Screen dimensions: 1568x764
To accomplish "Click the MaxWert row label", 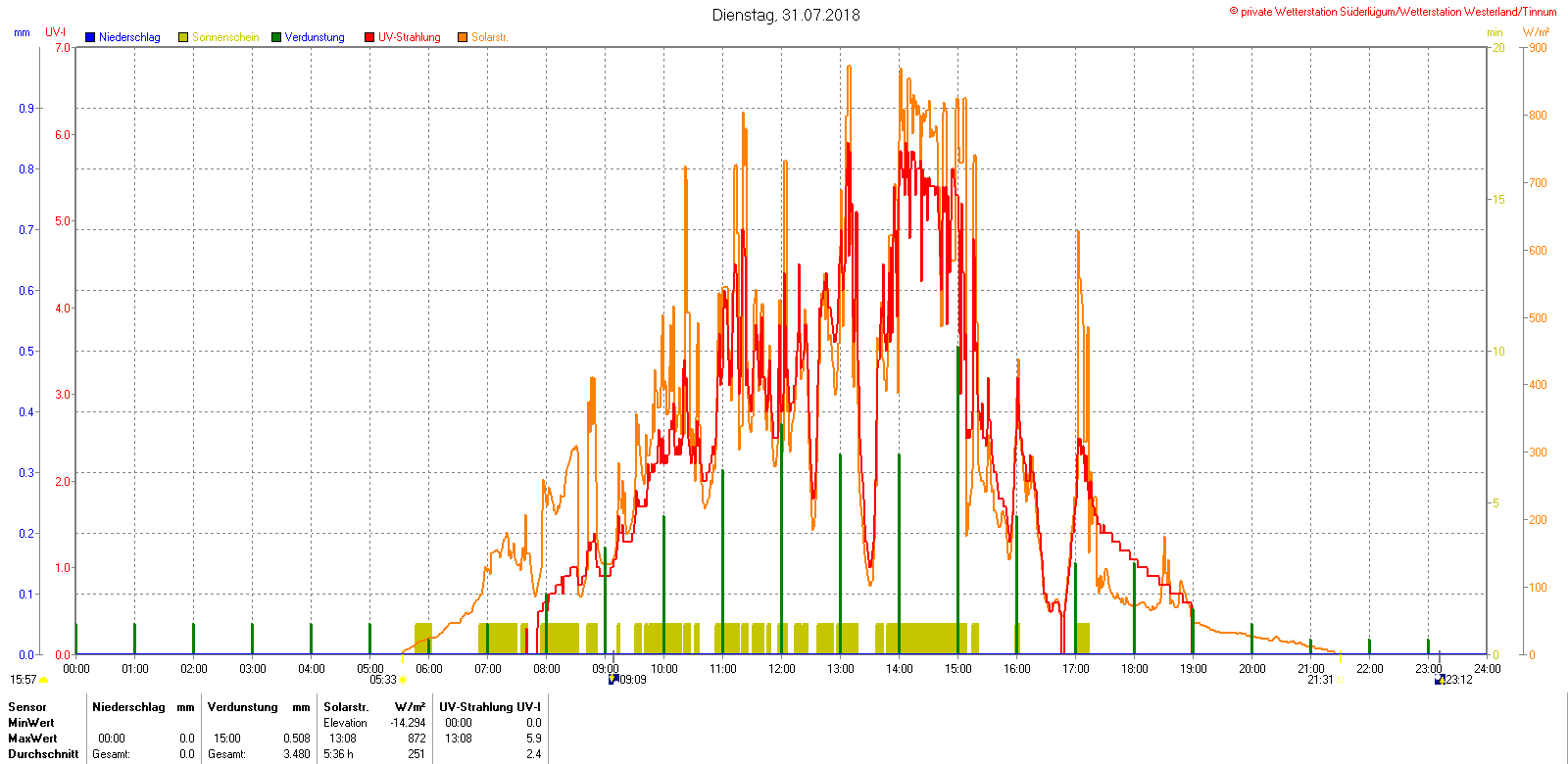I will coord(32,739).
